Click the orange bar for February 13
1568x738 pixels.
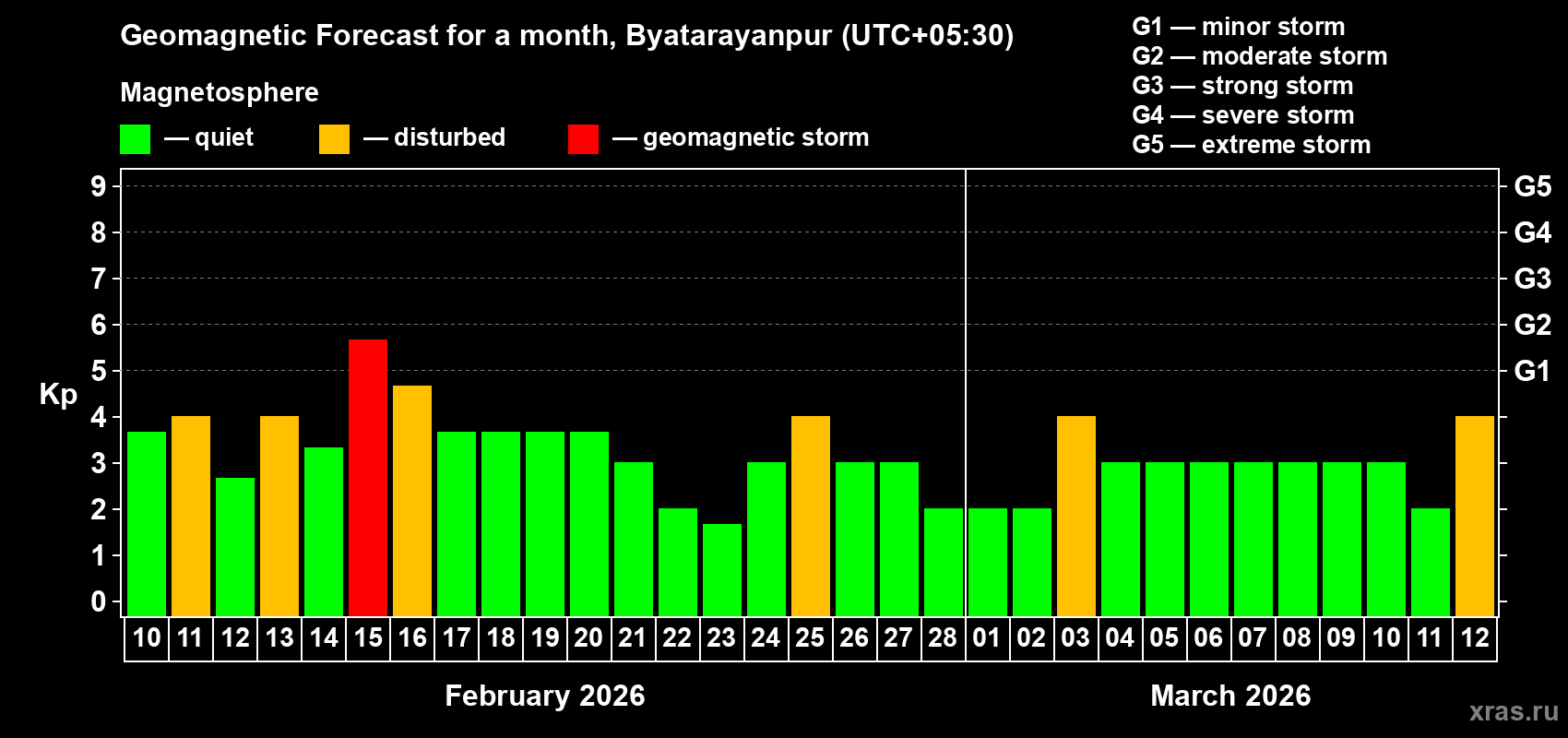click(x=279, y=517)
